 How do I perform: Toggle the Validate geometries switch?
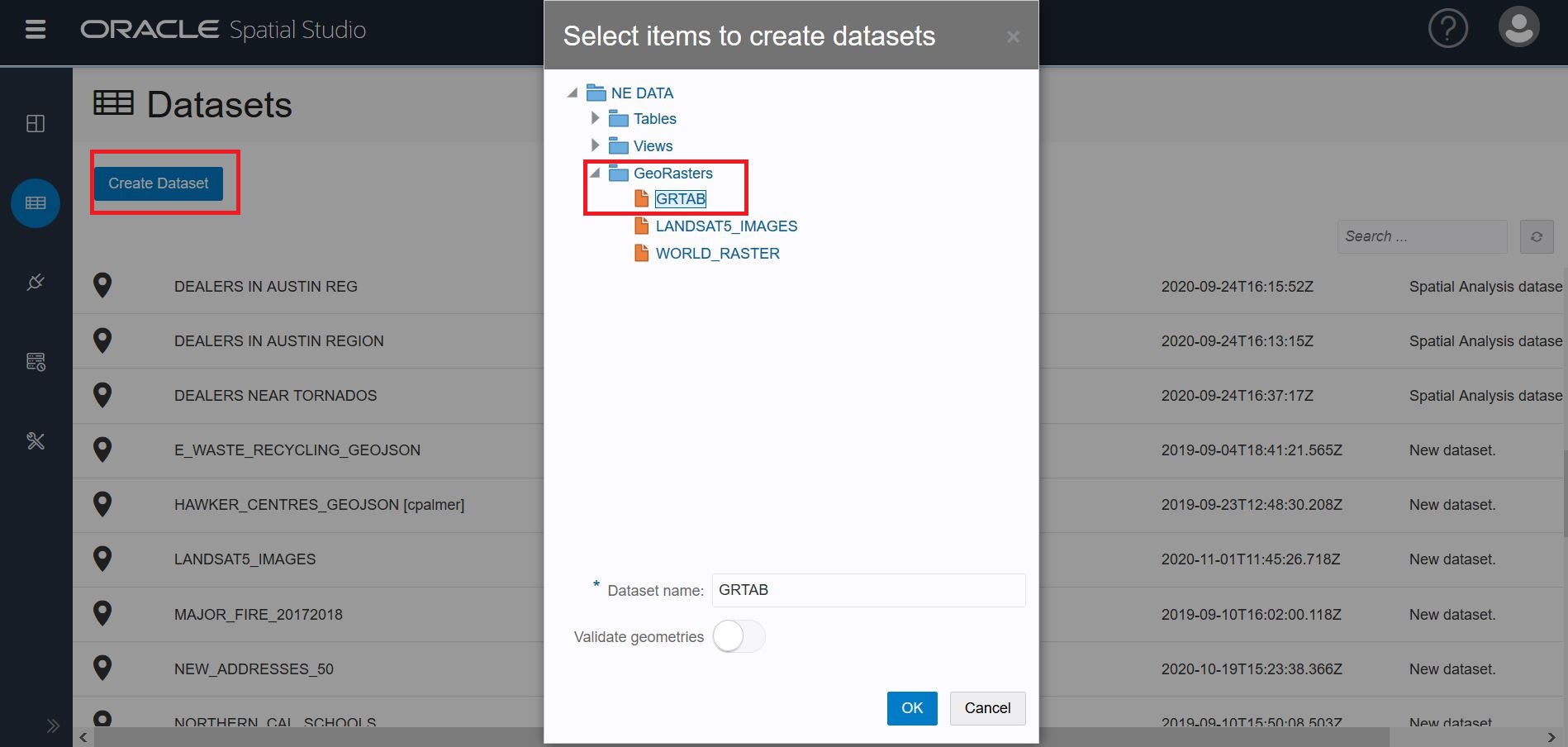tap(739, 637)
